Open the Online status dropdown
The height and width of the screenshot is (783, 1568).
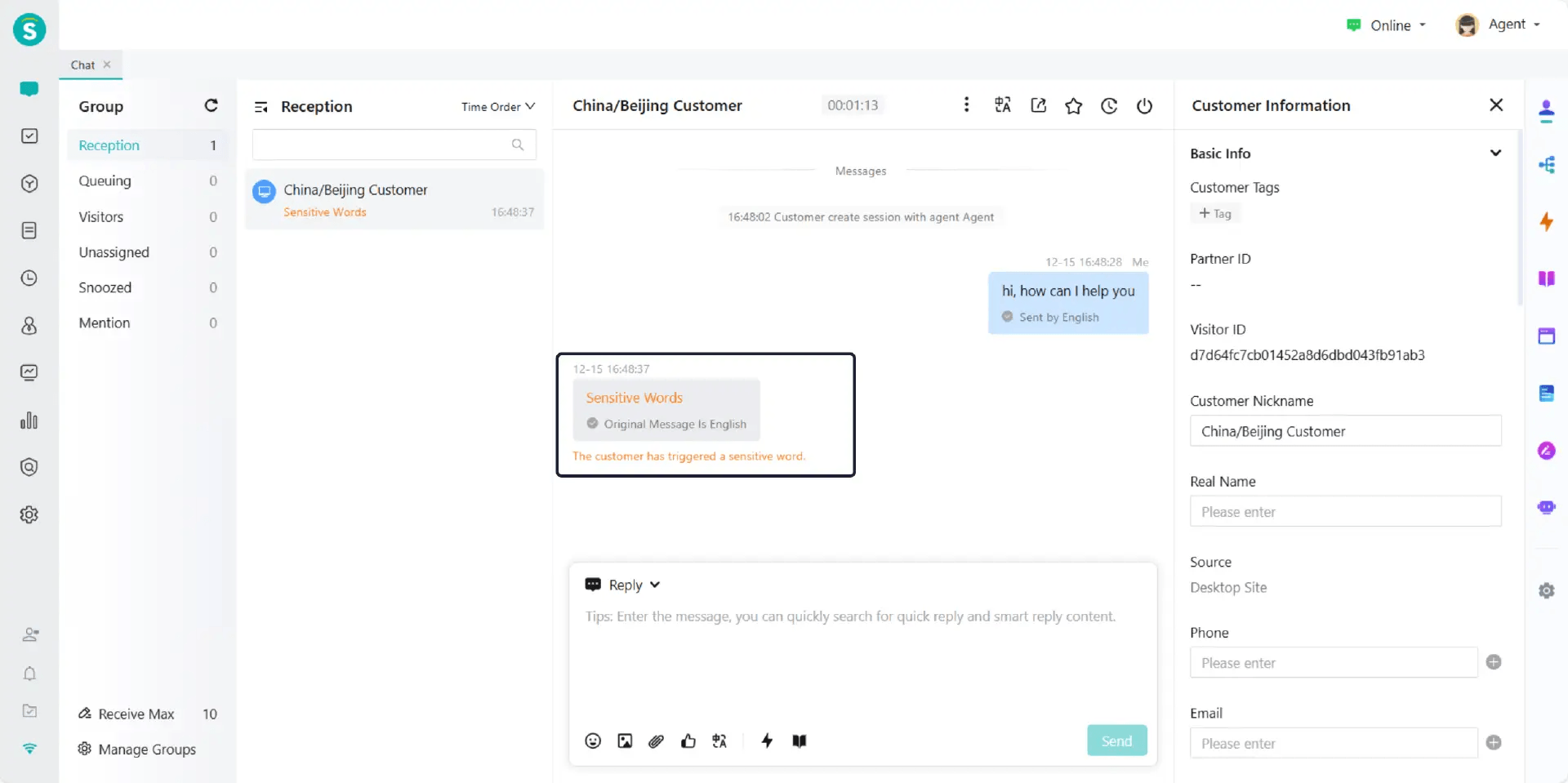click(1388, 25)
